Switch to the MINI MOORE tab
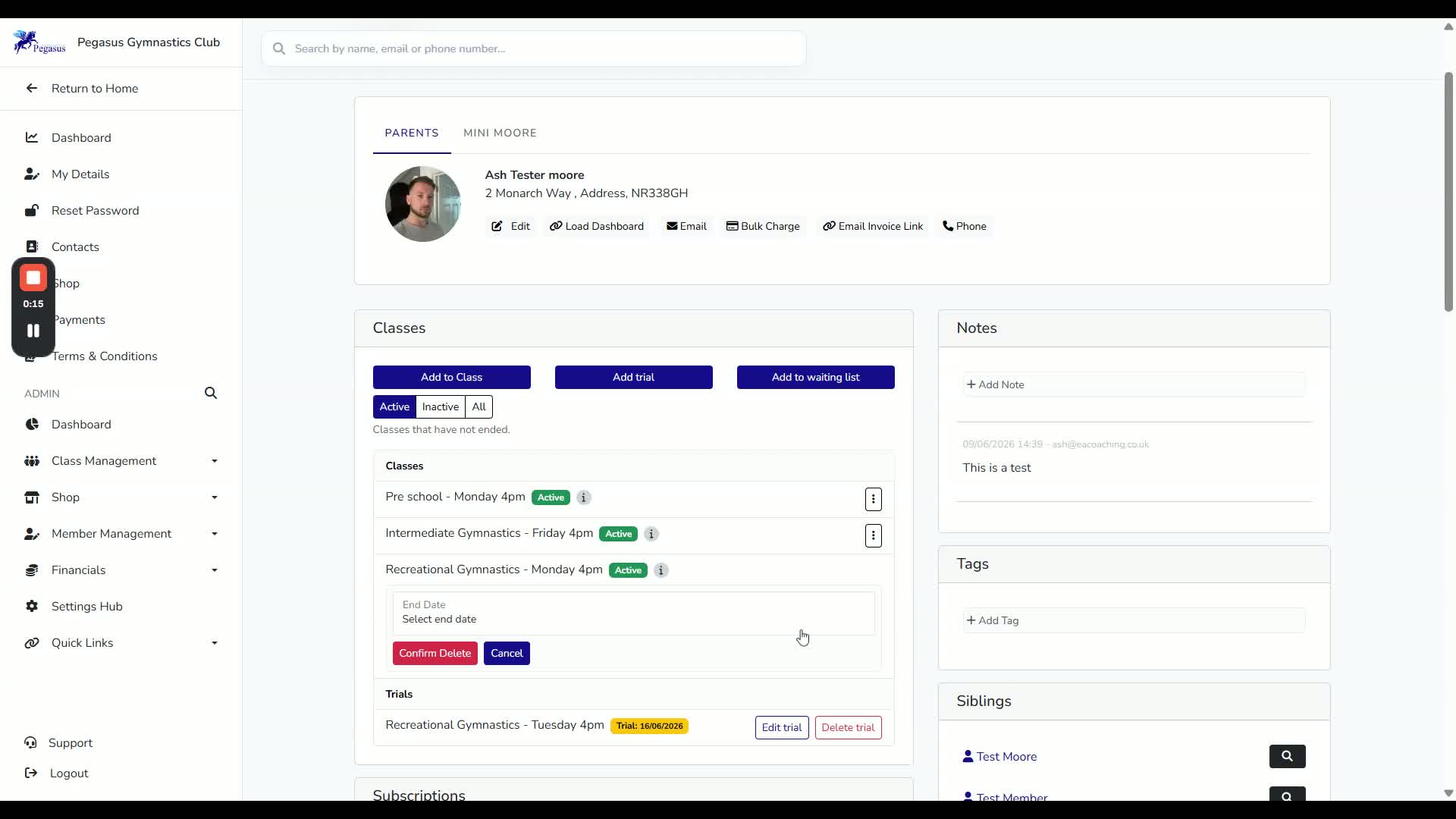Screen dimensions: 1456x819 coord(500,133)
